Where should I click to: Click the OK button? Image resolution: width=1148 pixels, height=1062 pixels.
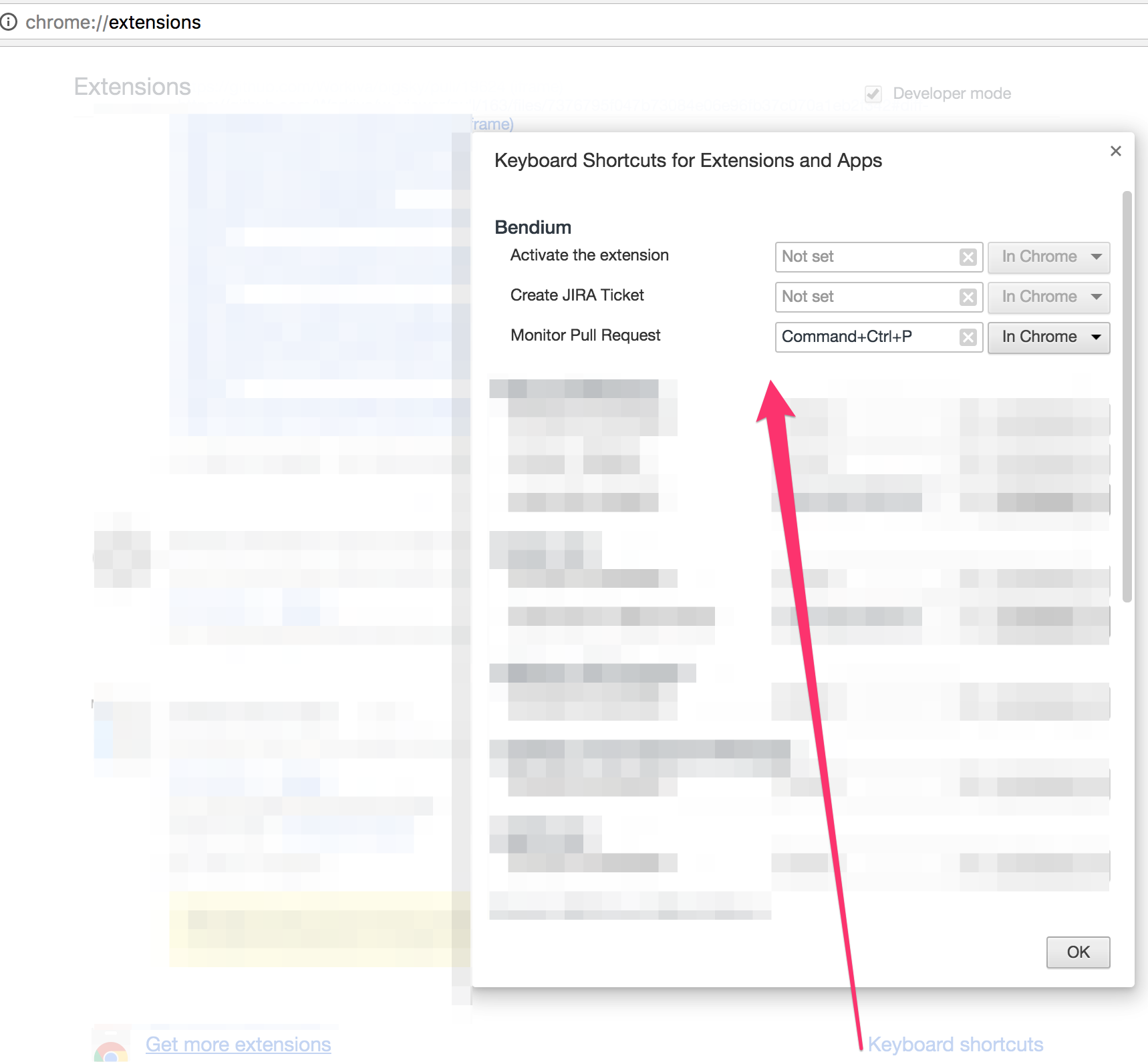pyautogui.click(x=1078, y=952)
